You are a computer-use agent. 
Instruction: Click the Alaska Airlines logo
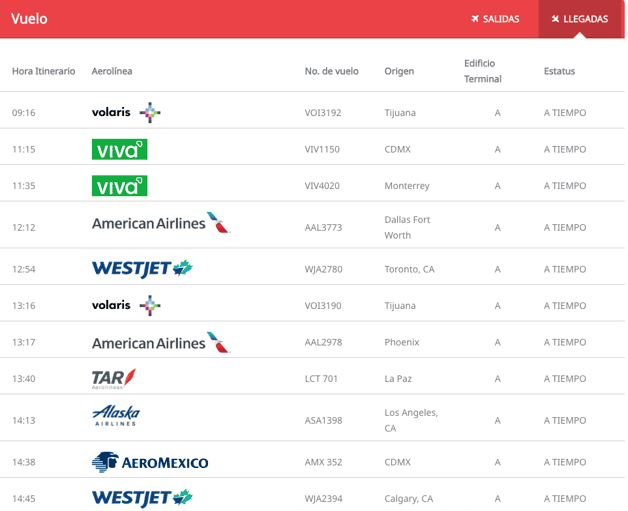(x=116, y=415)
